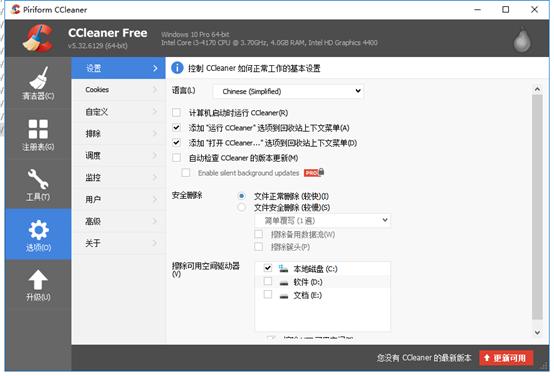
Task: Open the 关于 (About) menu item
Action: pyautogui.click(x=118, y=243)
